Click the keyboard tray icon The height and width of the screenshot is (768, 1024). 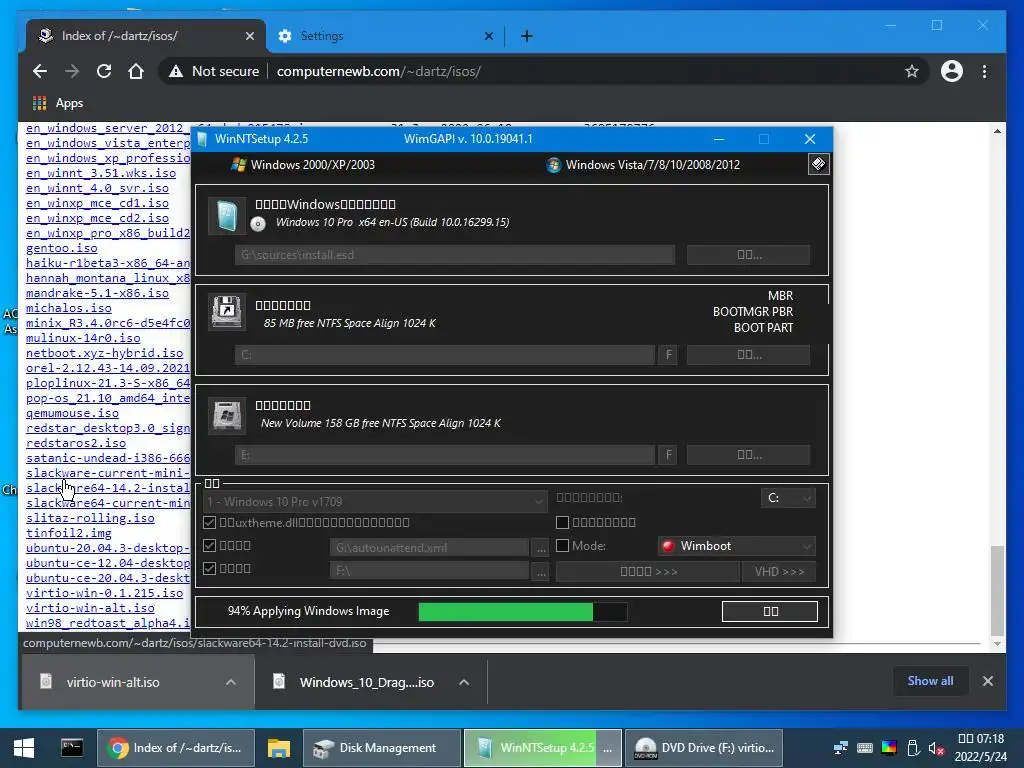coord(865,748)
